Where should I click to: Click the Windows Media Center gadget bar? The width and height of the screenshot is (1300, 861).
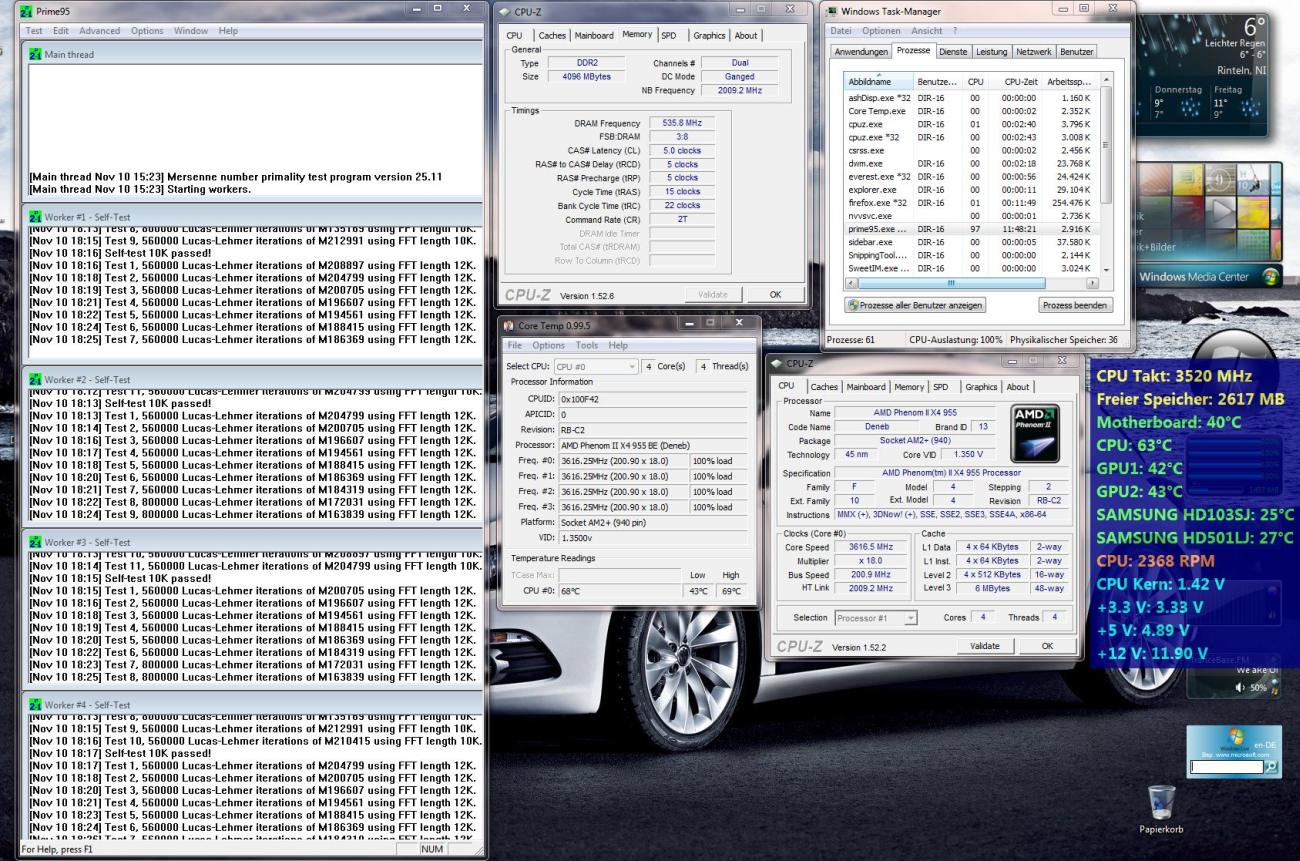tap(1210, 275)
